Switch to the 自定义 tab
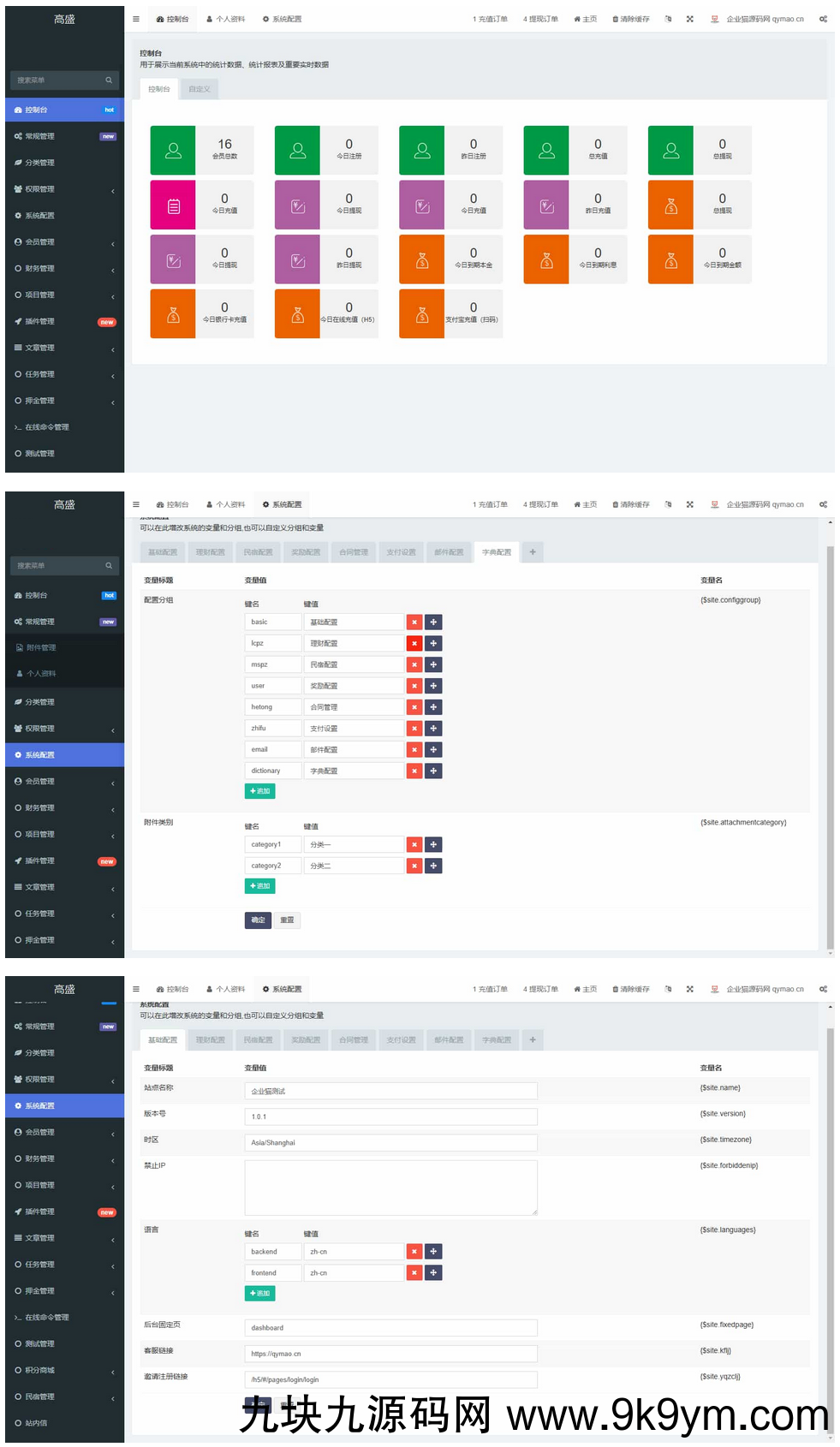The image size is (840, 1447). (x=200, y=89)
